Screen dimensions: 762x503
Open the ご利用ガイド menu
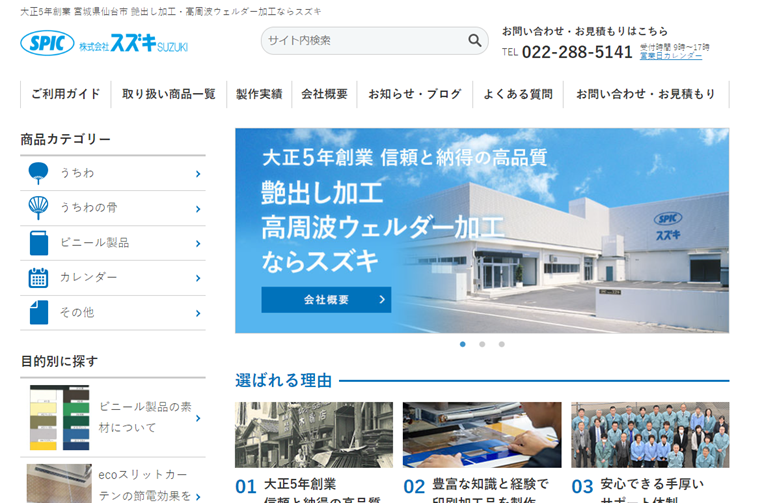(66, 94)
